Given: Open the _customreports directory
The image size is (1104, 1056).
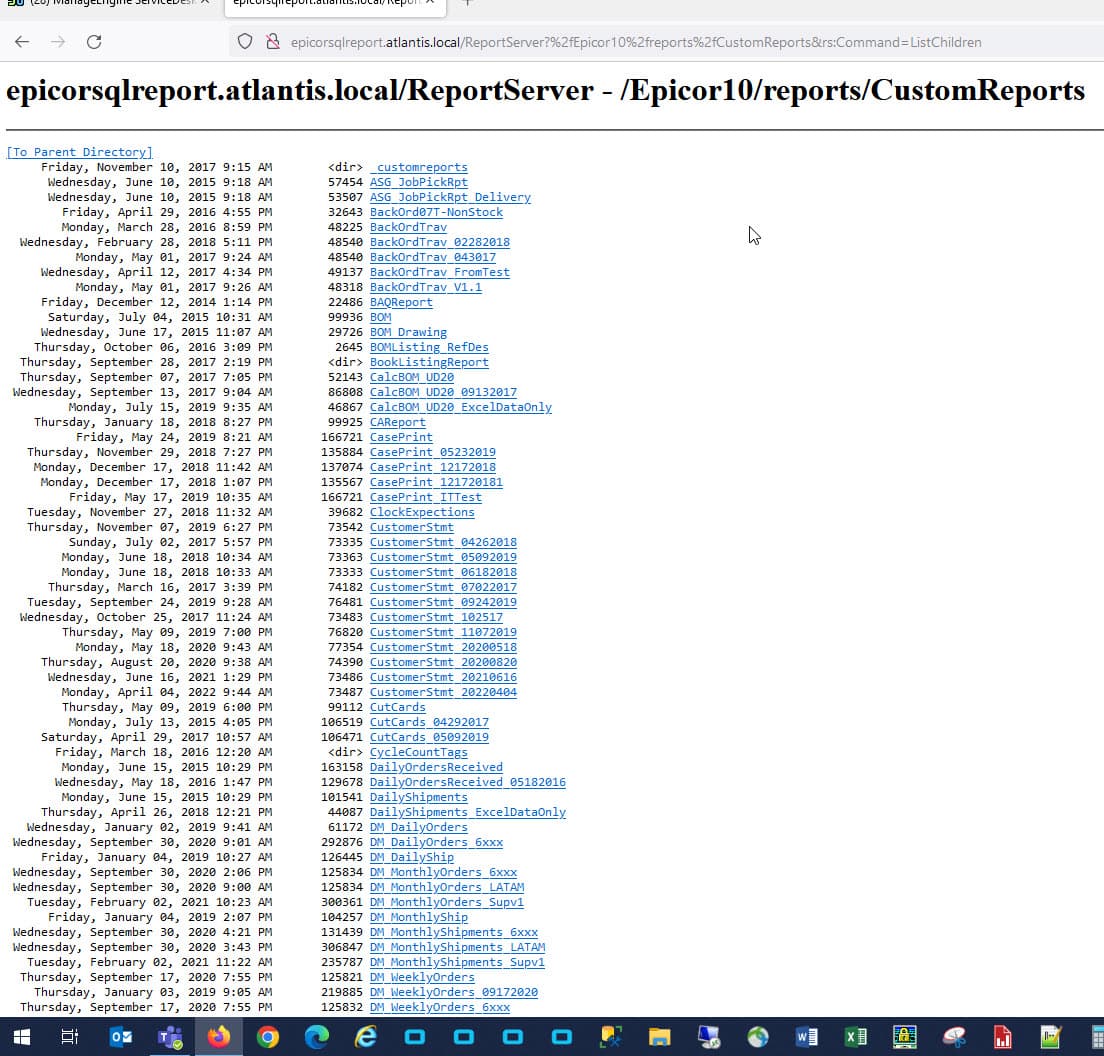Looking at the screenshot, I should coord(419,167).
